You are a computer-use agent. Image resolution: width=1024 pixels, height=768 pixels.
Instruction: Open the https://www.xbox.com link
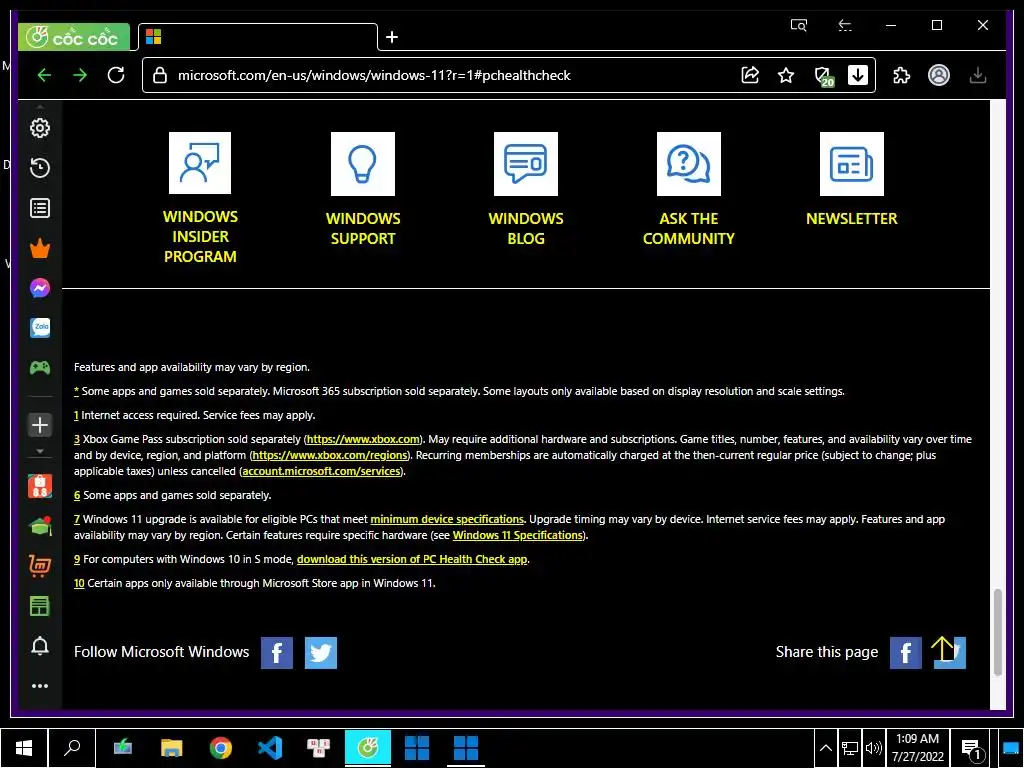(x=363, y=439)
